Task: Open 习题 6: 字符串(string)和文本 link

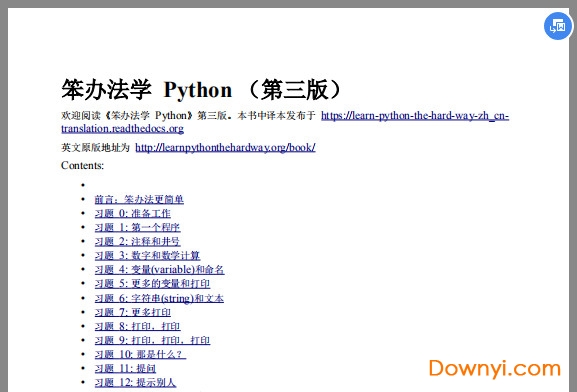Action: [159, 298]
